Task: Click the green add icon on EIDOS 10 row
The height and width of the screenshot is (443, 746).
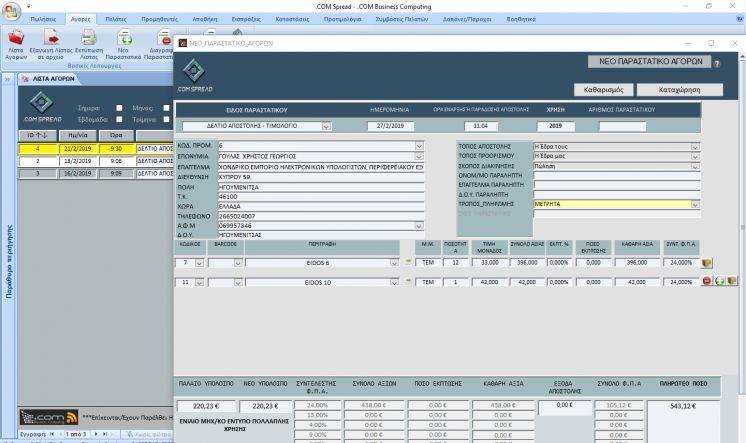Action: pos(719,281)
